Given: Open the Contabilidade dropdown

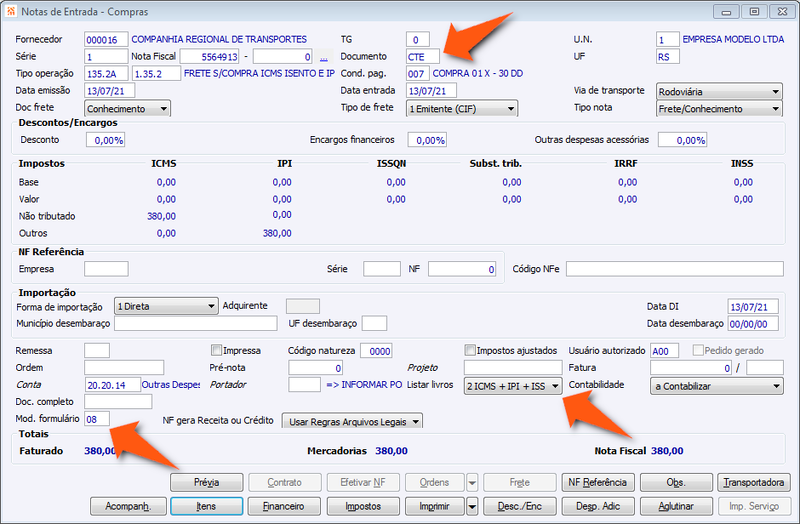Looking at the screenshot, I should point(717,386).
